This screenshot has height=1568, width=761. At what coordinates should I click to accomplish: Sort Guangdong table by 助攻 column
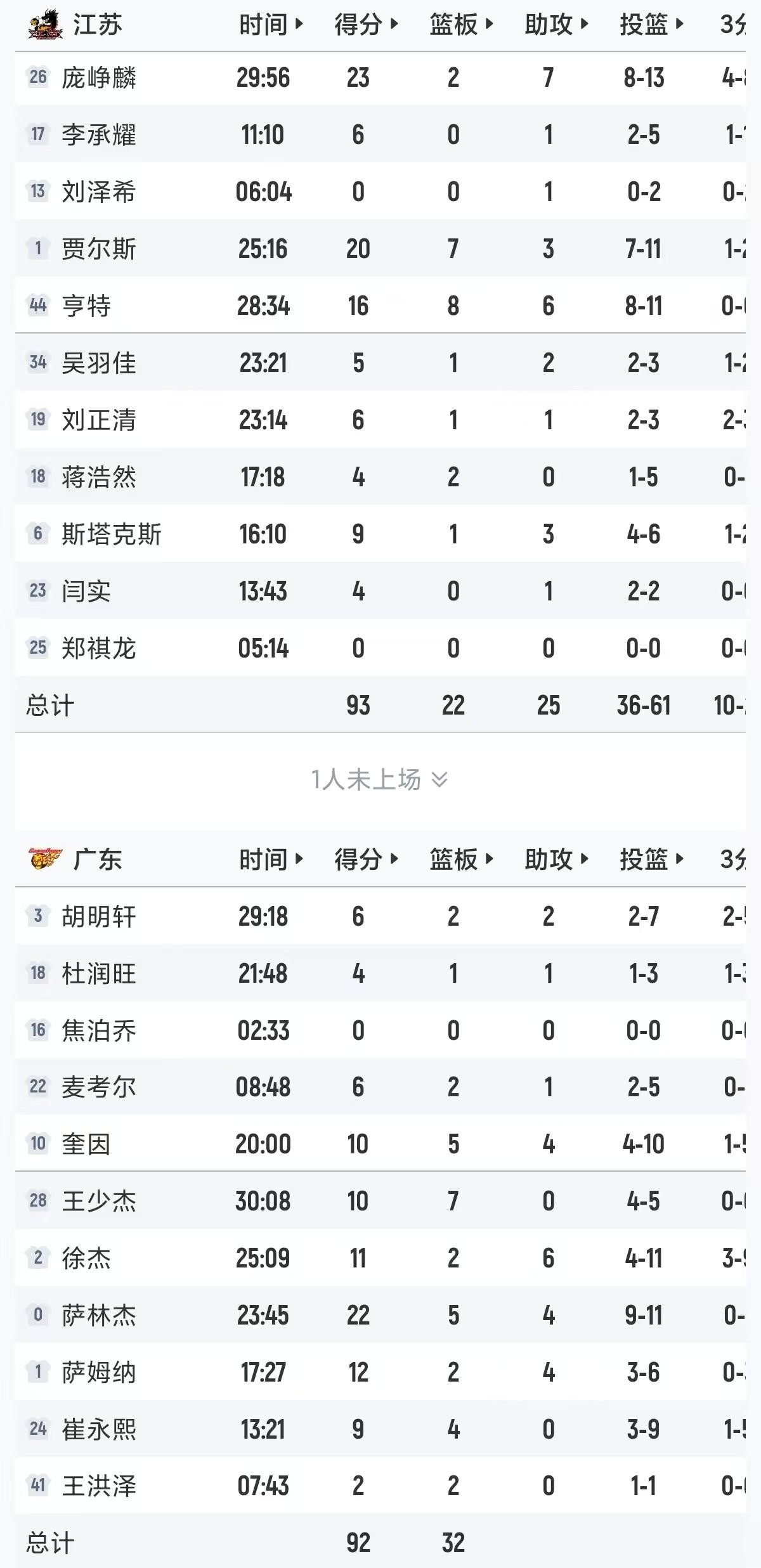556,860
